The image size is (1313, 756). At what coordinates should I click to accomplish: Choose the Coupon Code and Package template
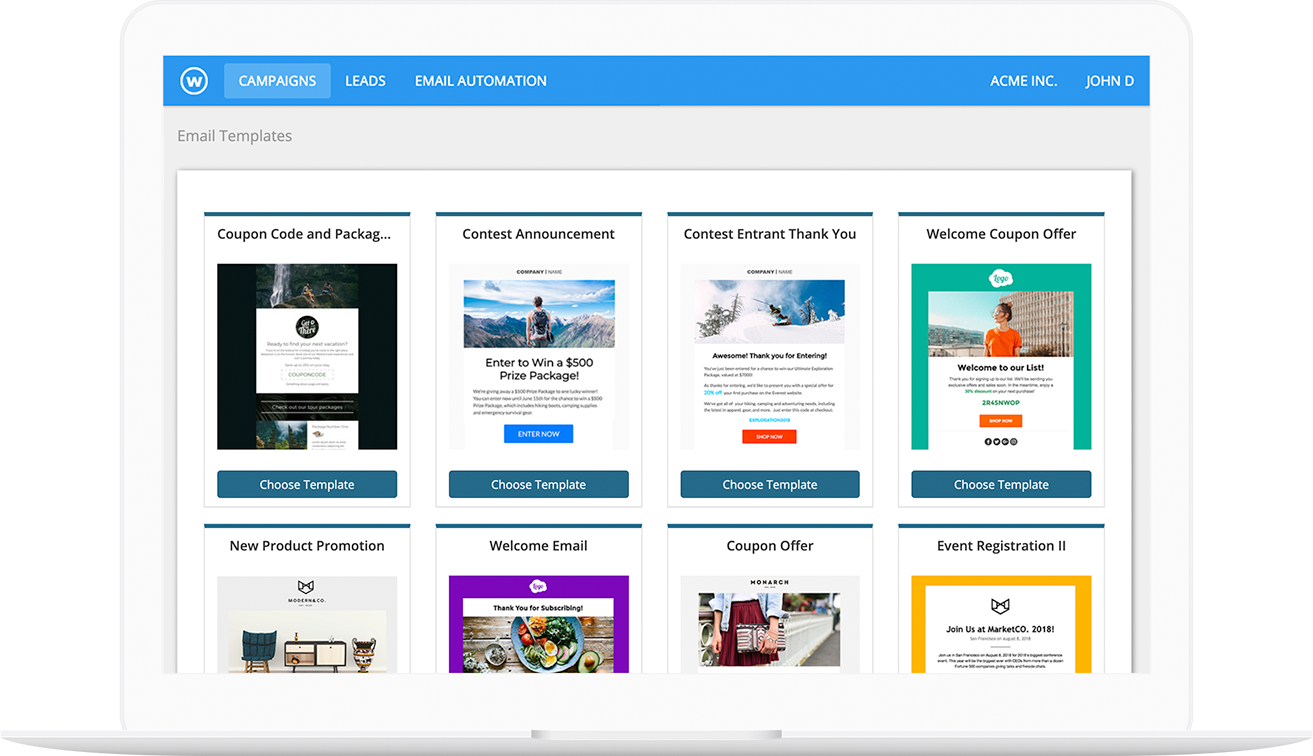307,484
